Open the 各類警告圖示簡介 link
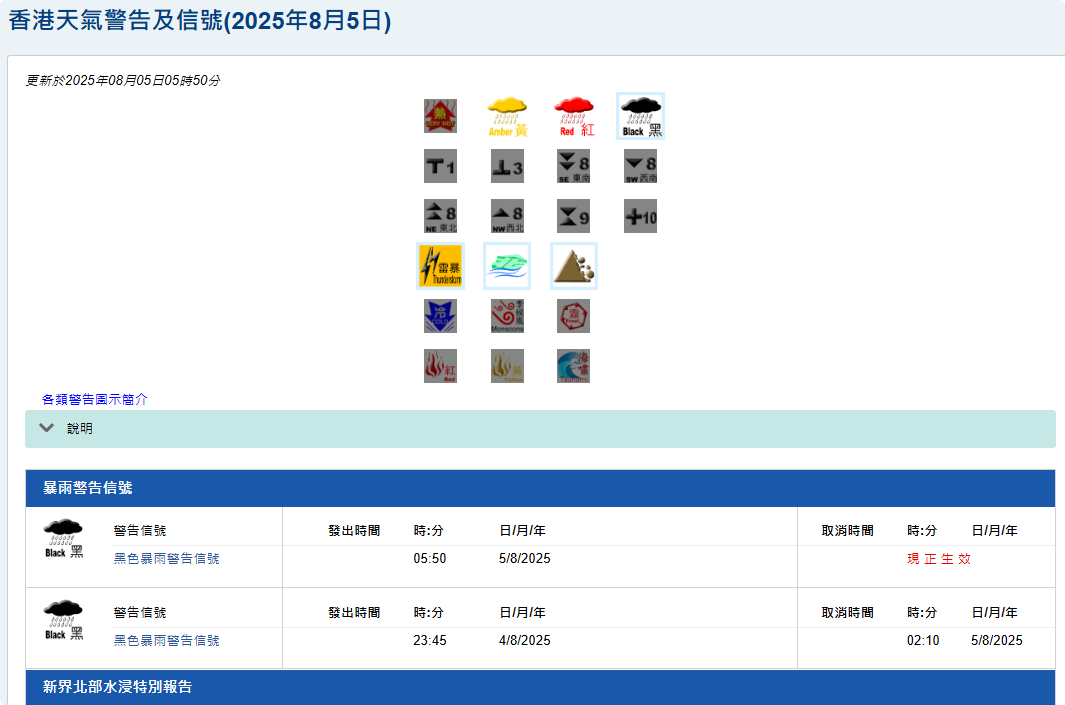The width and height of the screenshot is (1065, 705). (x=94, y=399)
